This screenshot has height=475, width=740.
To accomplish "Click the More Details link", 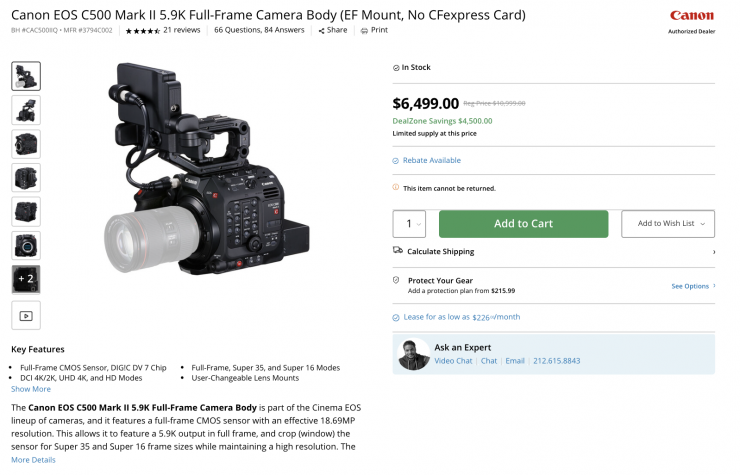I will 33,460.
